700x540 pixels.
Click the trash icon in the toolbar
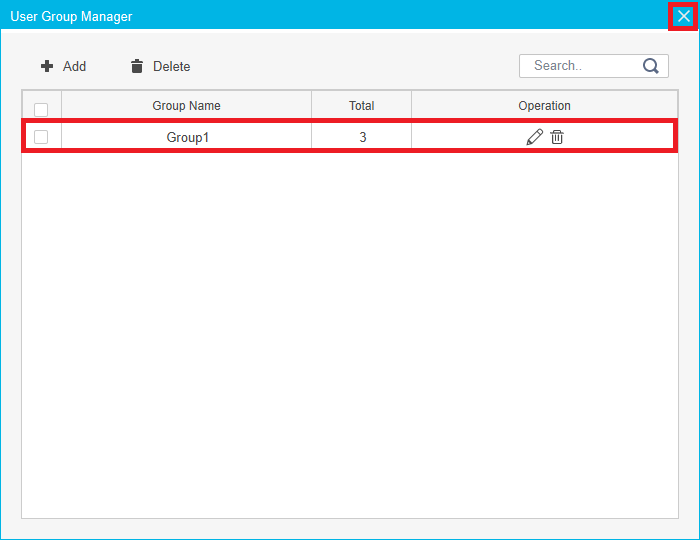coord(137,66)
